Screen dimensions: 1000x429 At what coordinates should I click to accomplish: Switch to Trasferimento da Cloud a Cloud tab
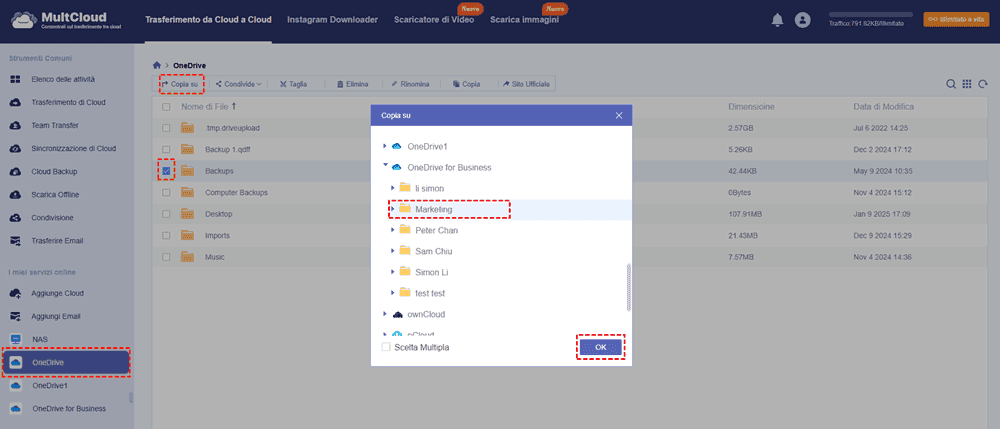[208, 20]
